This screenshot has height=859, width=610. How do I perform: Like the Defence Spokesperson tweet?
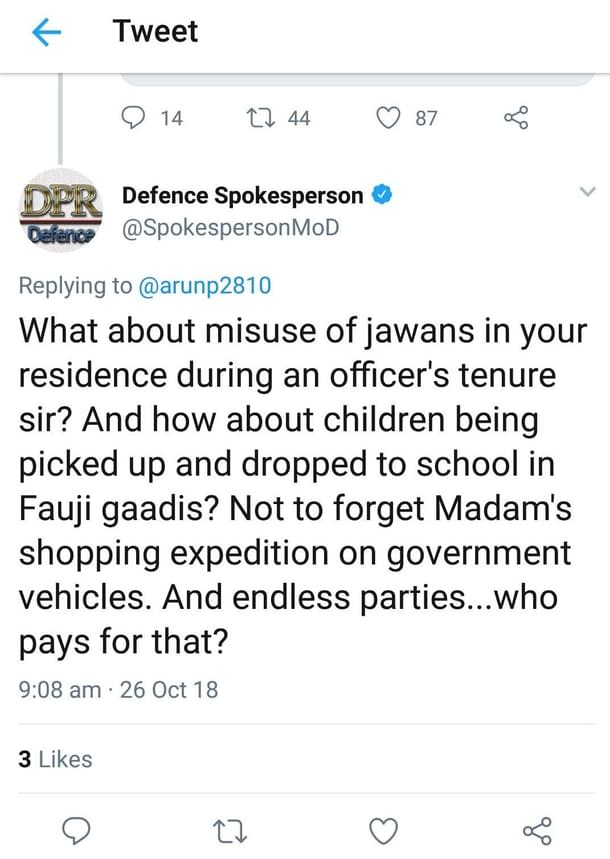coord(384,830)
